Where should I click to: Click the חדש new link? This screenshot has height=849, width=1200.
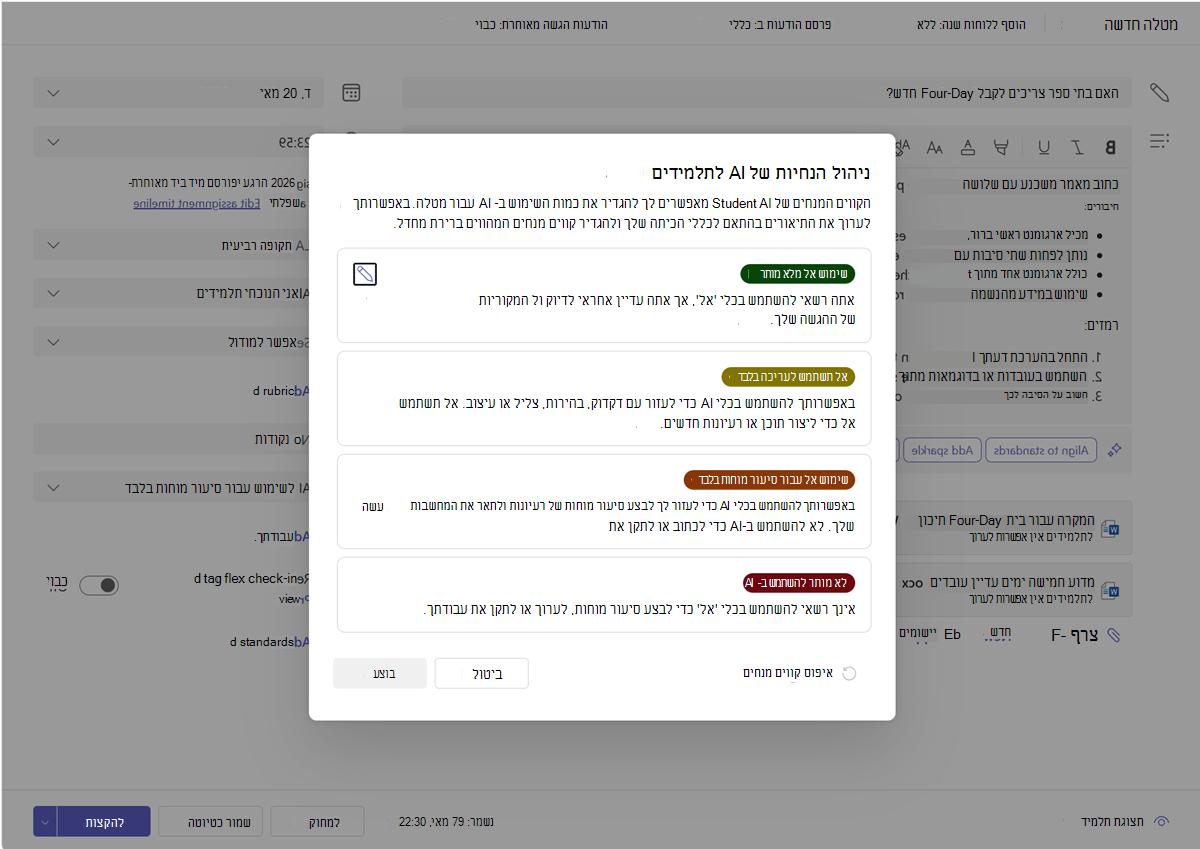[x=1000, y=634]
